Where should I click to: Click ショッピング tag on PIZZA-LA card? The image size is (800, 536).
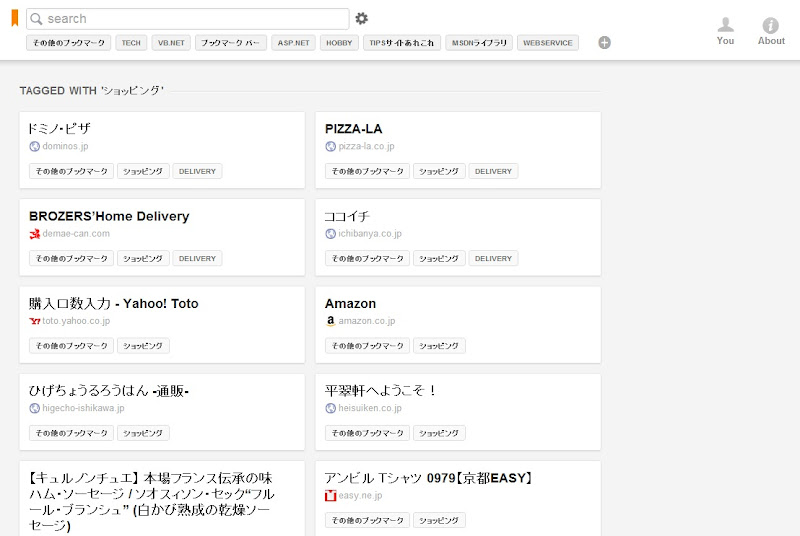coord(439,171)
